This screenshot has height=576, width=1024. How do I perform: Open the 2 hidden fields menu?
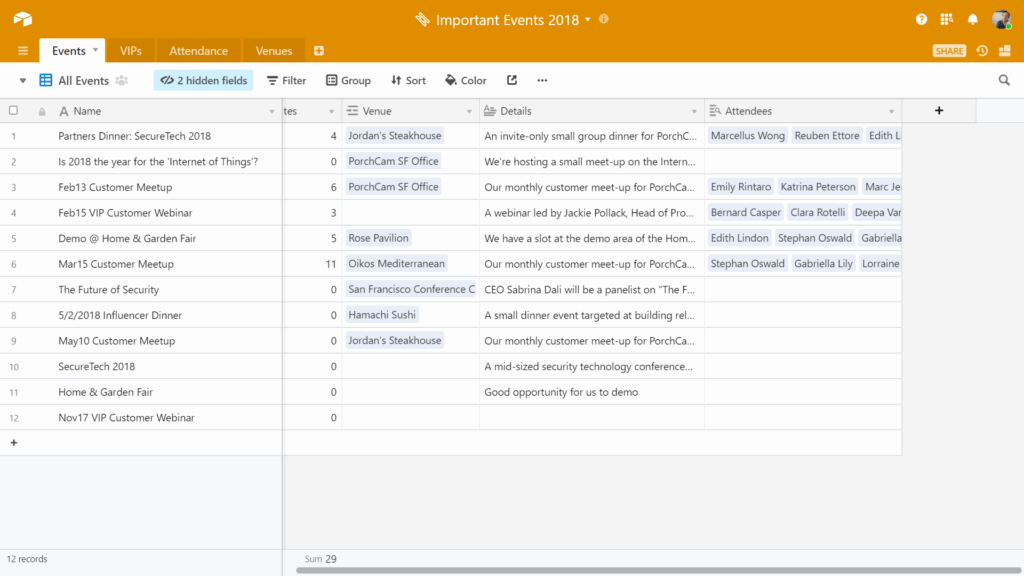pyautogui.click(x=204, y=80)
